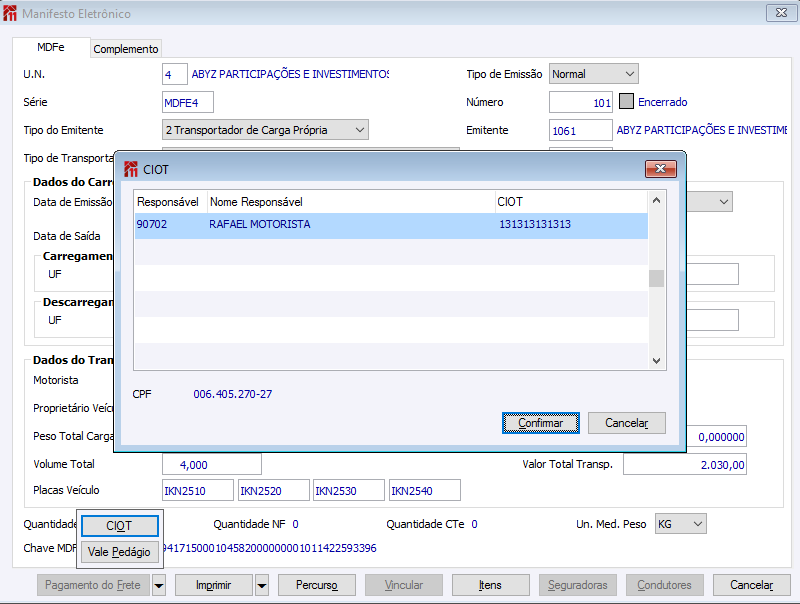Screen dimensions: 800x604
Task: Click the Emitente name ABYZ PARTICIPAÇÕES text
Action: pos(702,130)
